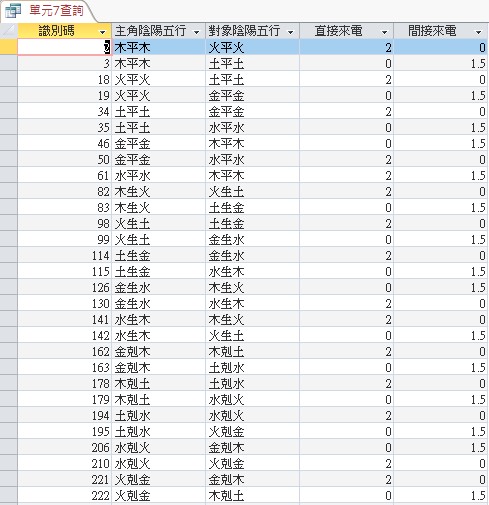Click the row selector for record 50

click(9, 159)
